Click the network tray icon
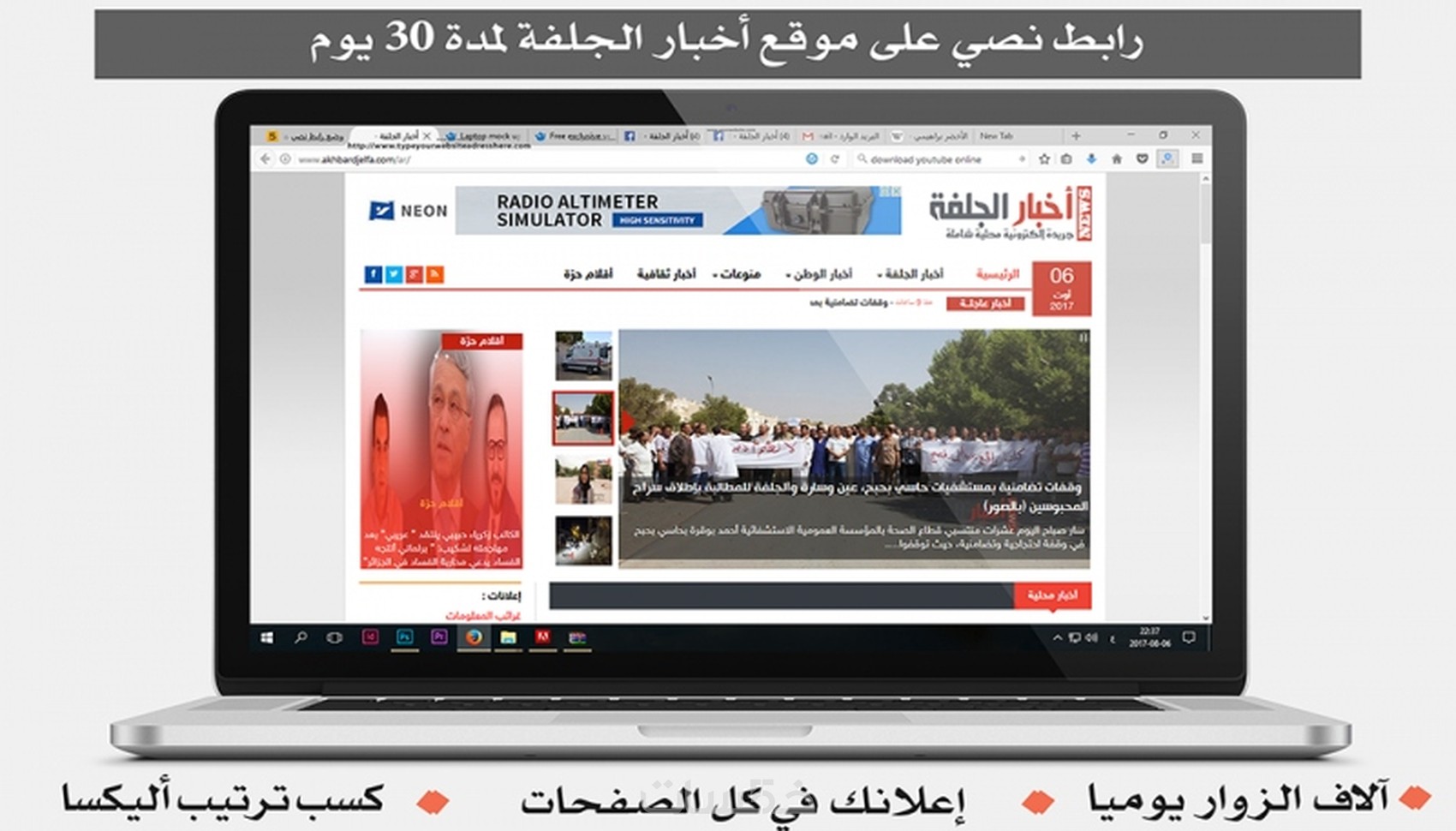The height and width of the screenshot is (831, 1456). (x=1075, y=637)
